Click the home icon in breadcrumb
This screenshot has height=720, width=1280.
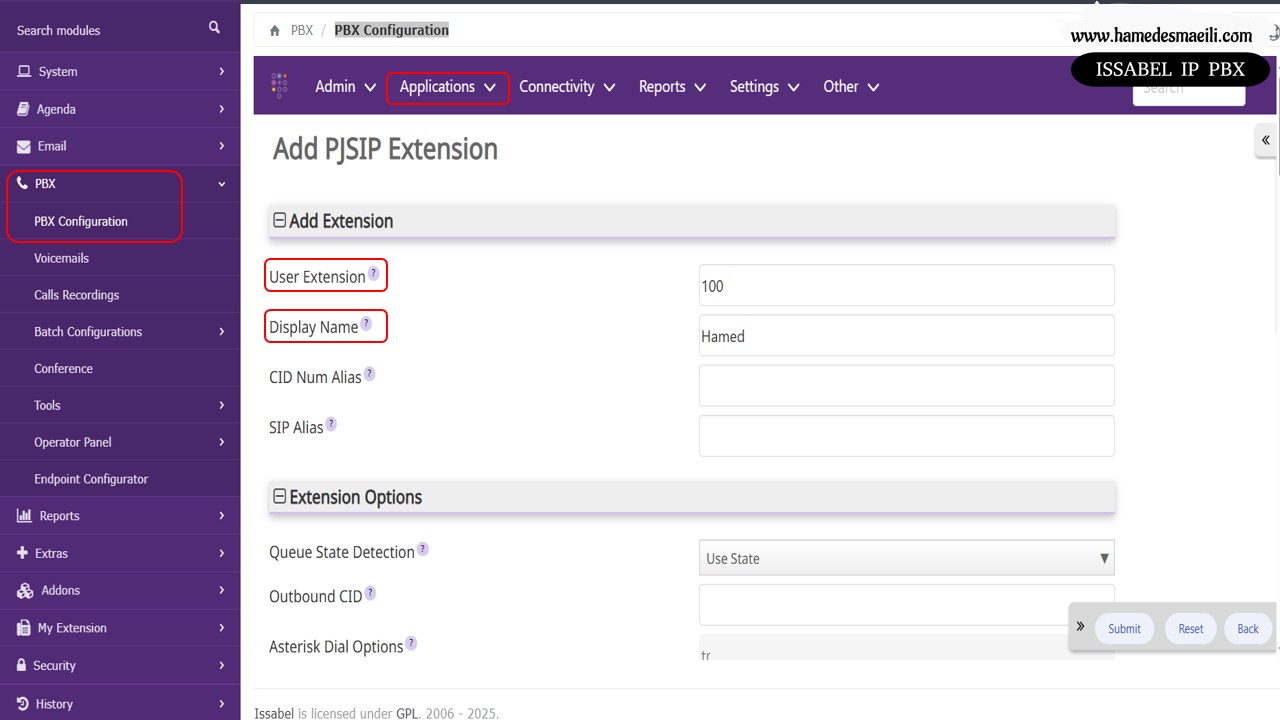275,31
